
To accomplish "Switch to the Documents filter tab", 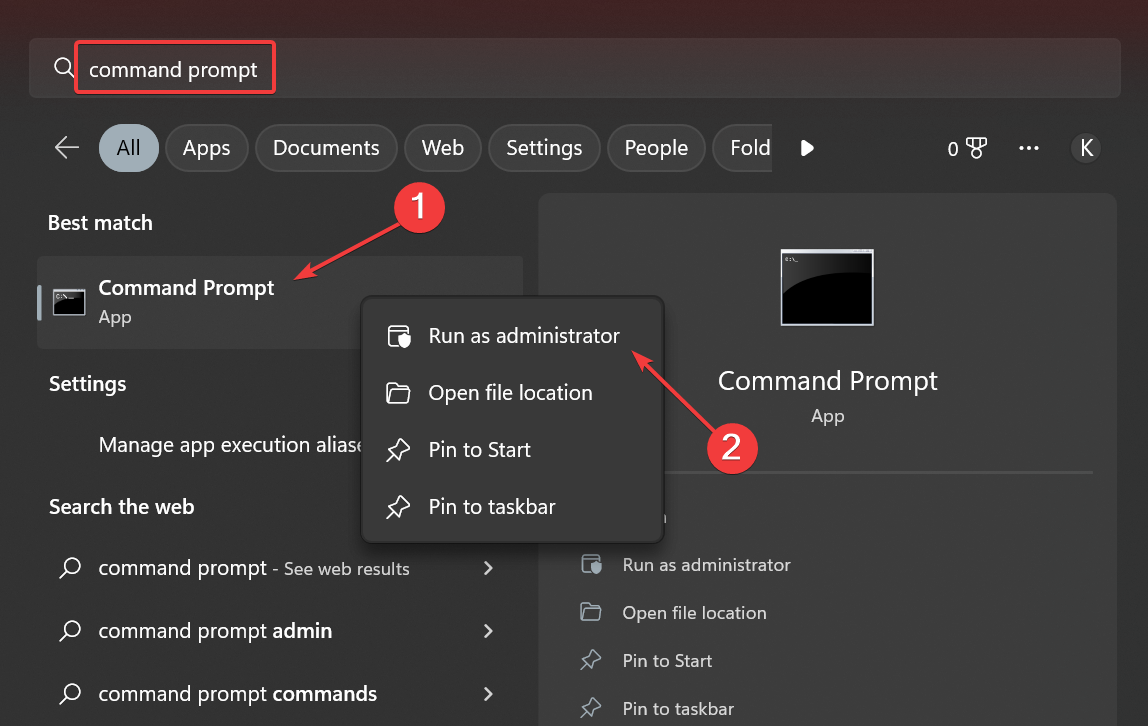I will [x=326, y=148].
